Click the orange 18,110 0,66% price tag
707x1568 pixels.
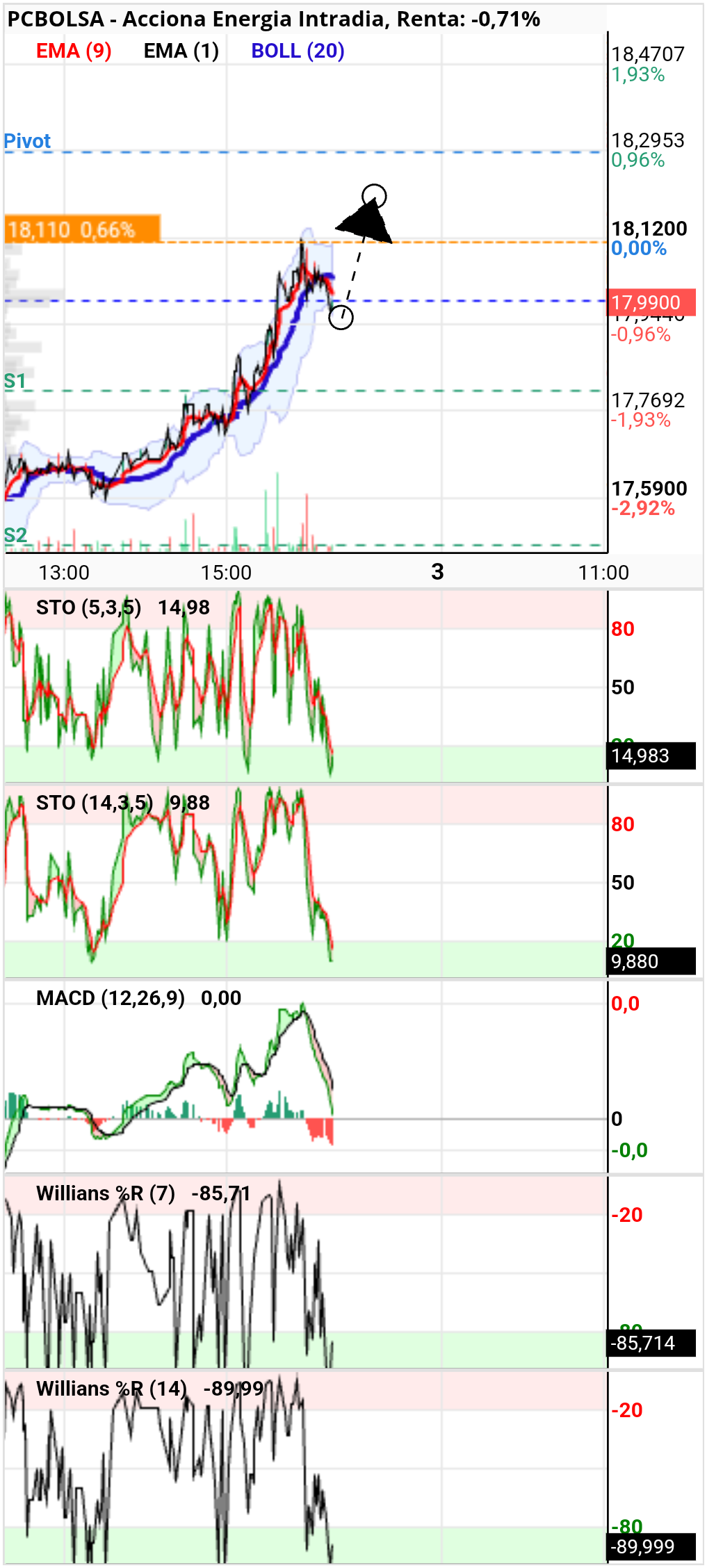(x=82, y=229)
